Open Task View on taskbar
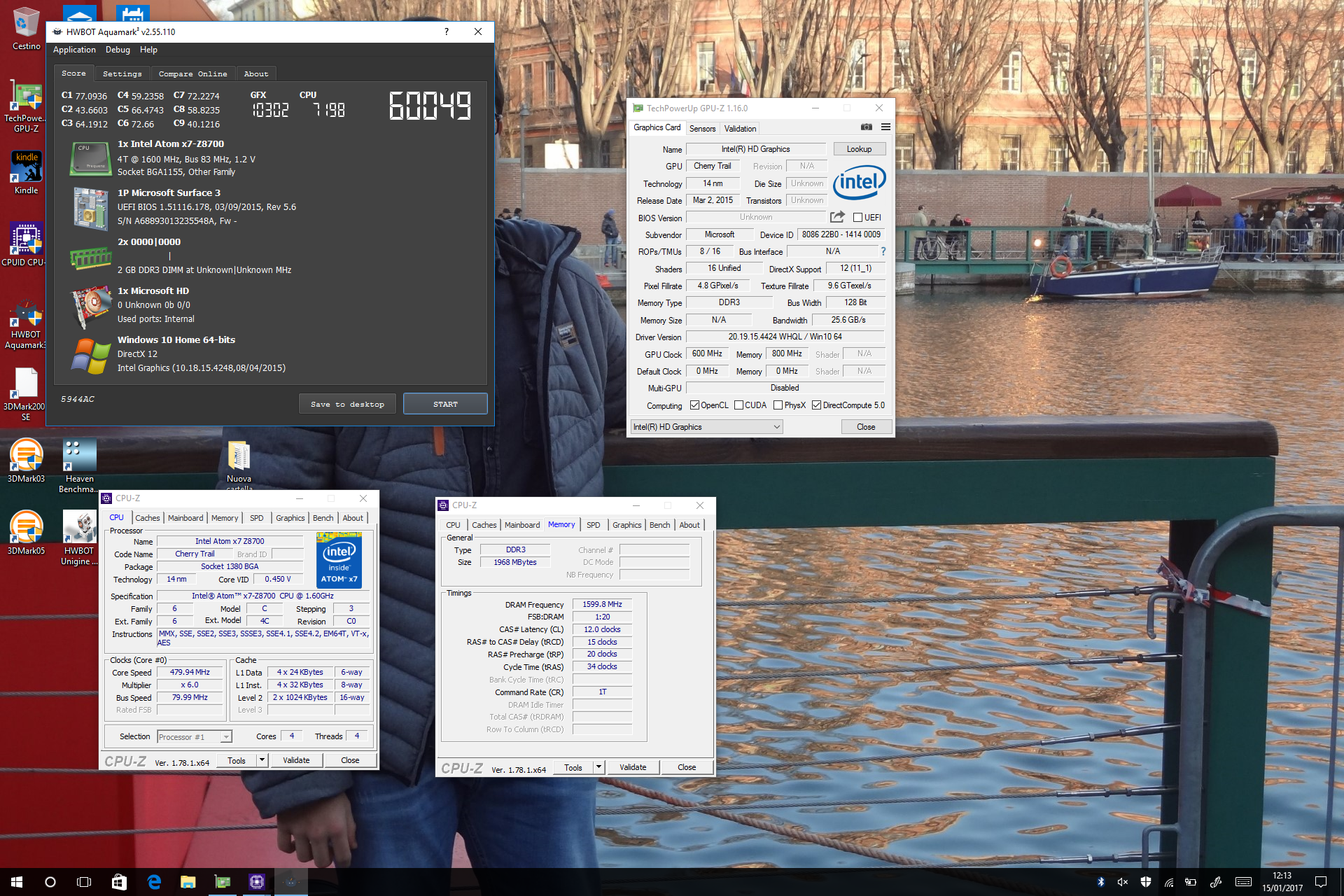The height and width of the screenshot is (896, 1344). pos(84,882)
